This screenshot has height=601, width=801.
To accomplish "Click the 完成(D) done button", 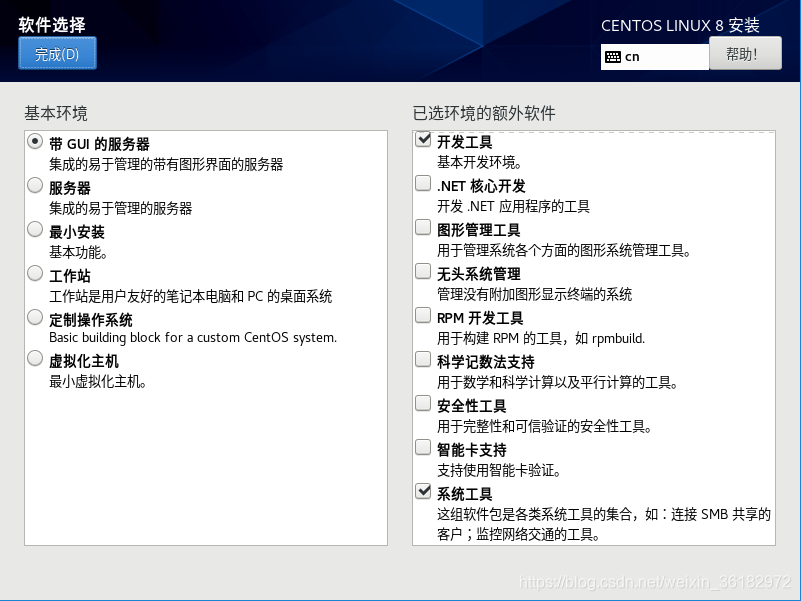I will [57, 53].
